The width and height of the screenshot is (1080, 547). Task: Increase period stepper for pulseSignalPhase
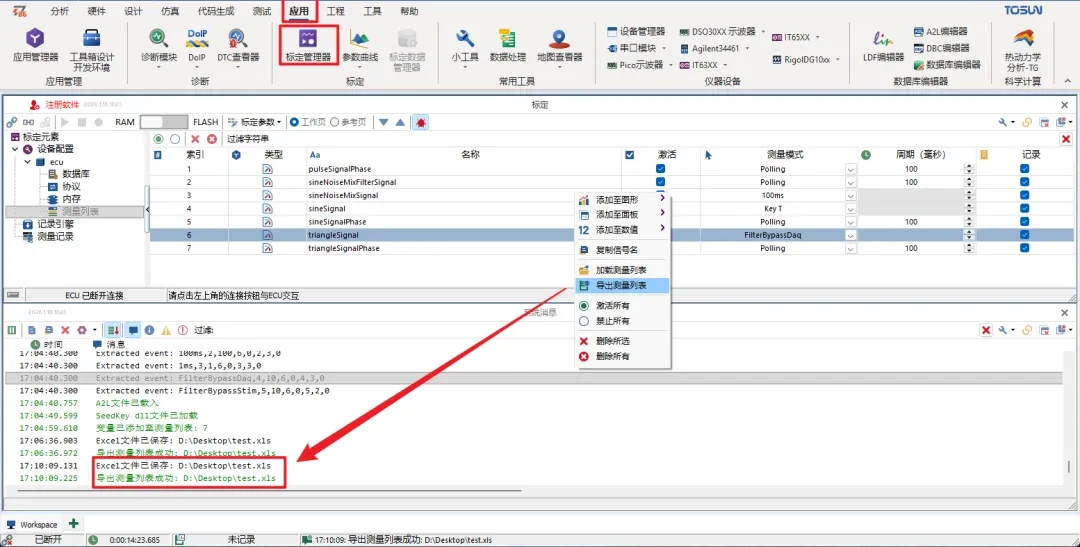click(969, 166)
